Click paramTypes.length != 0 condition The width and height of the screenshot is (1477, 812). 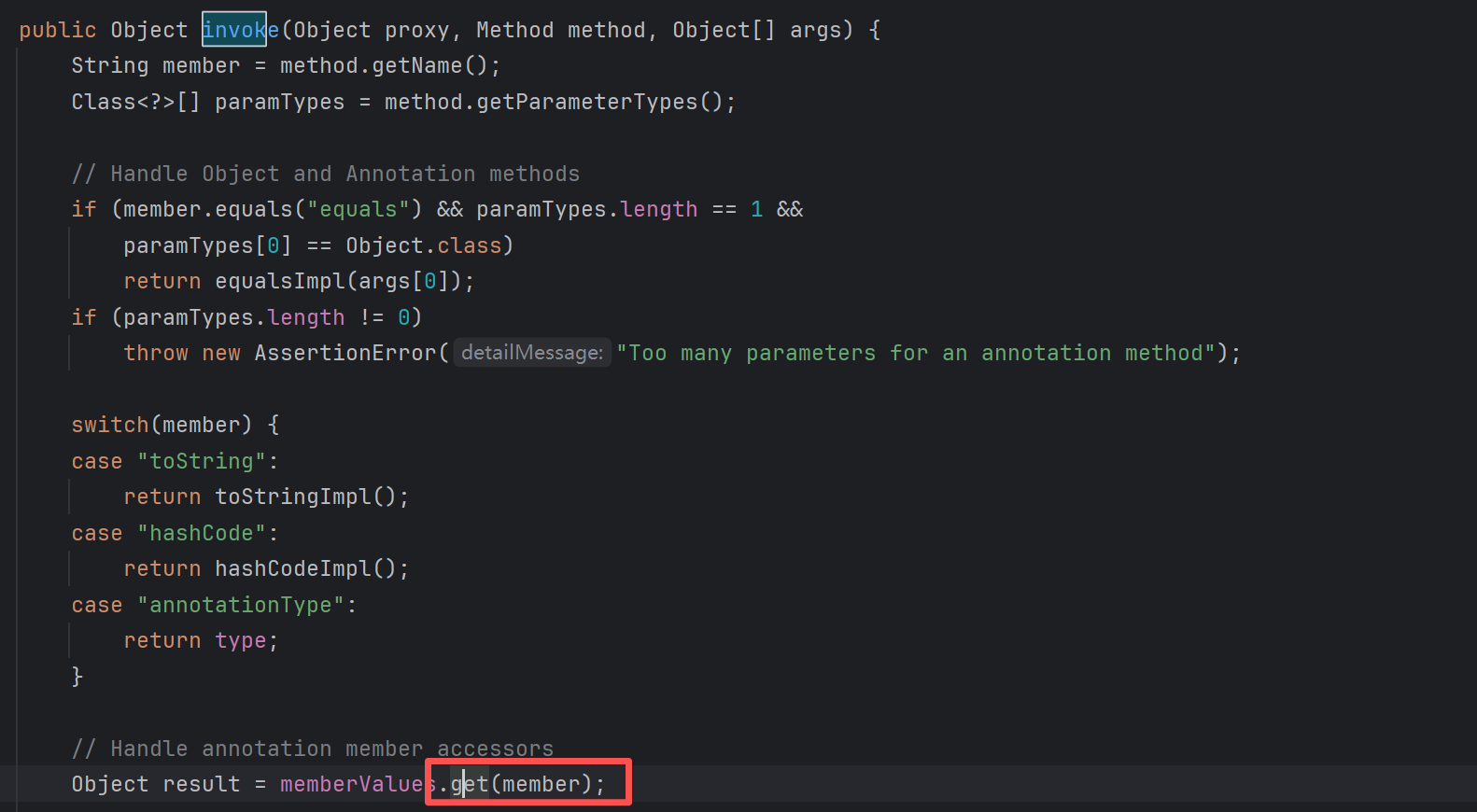[x=267, y=317]
